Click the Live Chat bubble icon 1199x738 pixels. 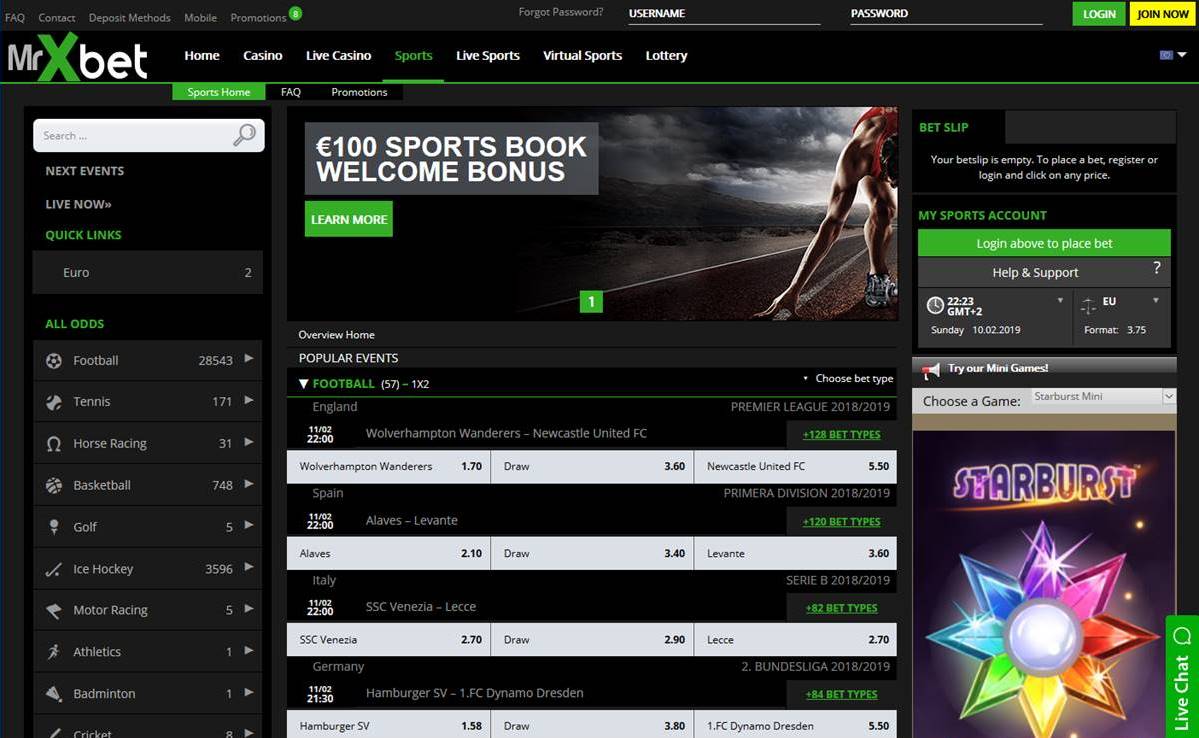pyautogui.click(x=1182, y=636)
